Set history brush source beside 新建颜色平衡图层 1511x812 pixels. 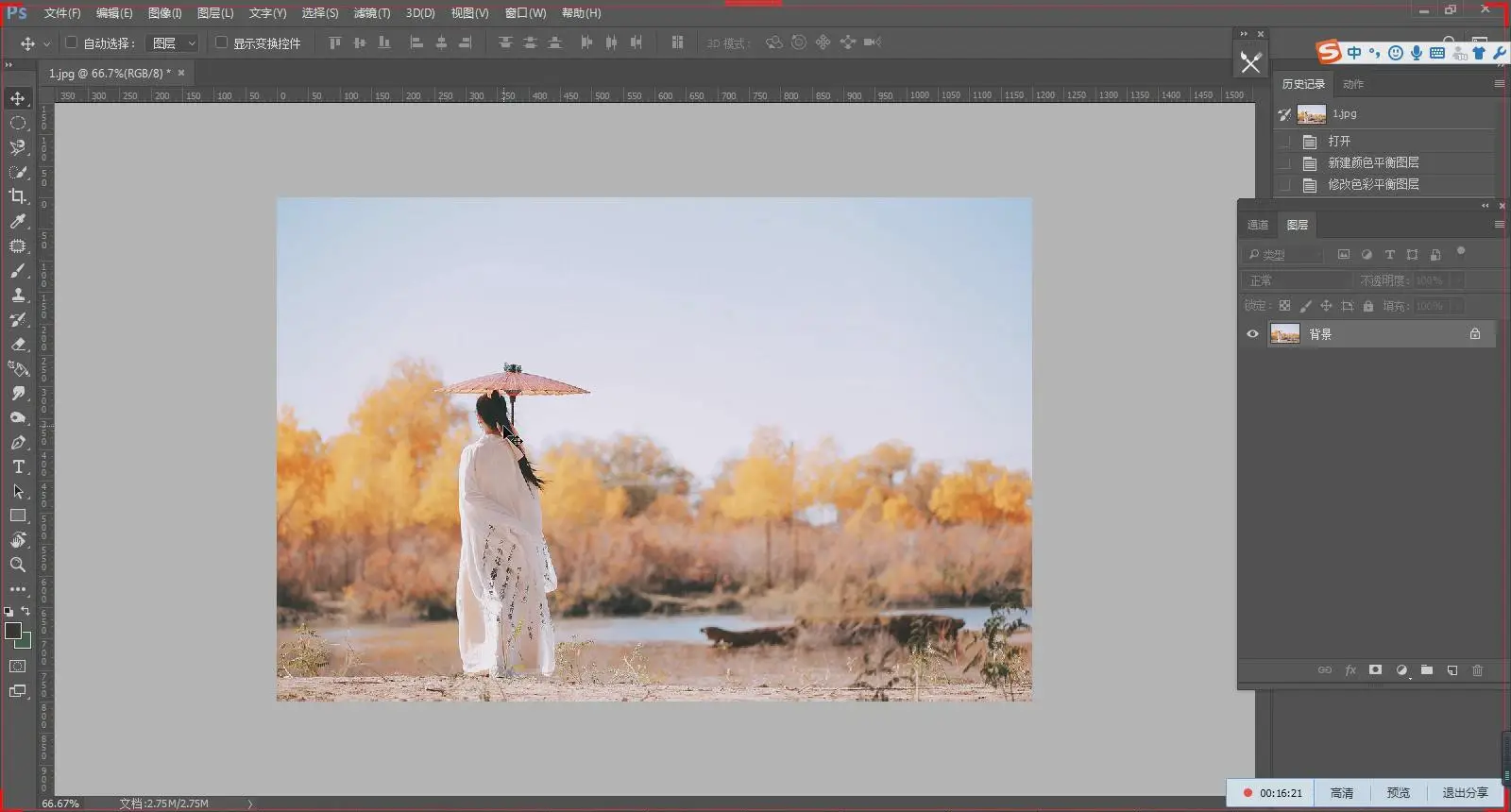[1284, 163]
